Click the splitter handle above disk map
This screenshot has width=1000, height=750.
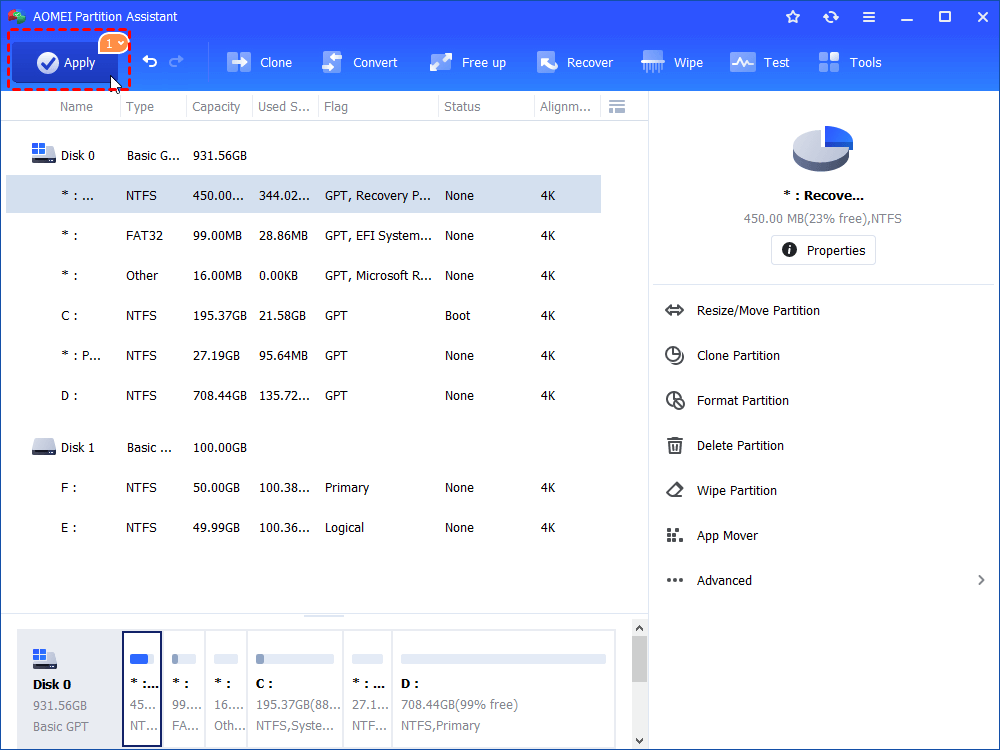click(x=324, y=616)
